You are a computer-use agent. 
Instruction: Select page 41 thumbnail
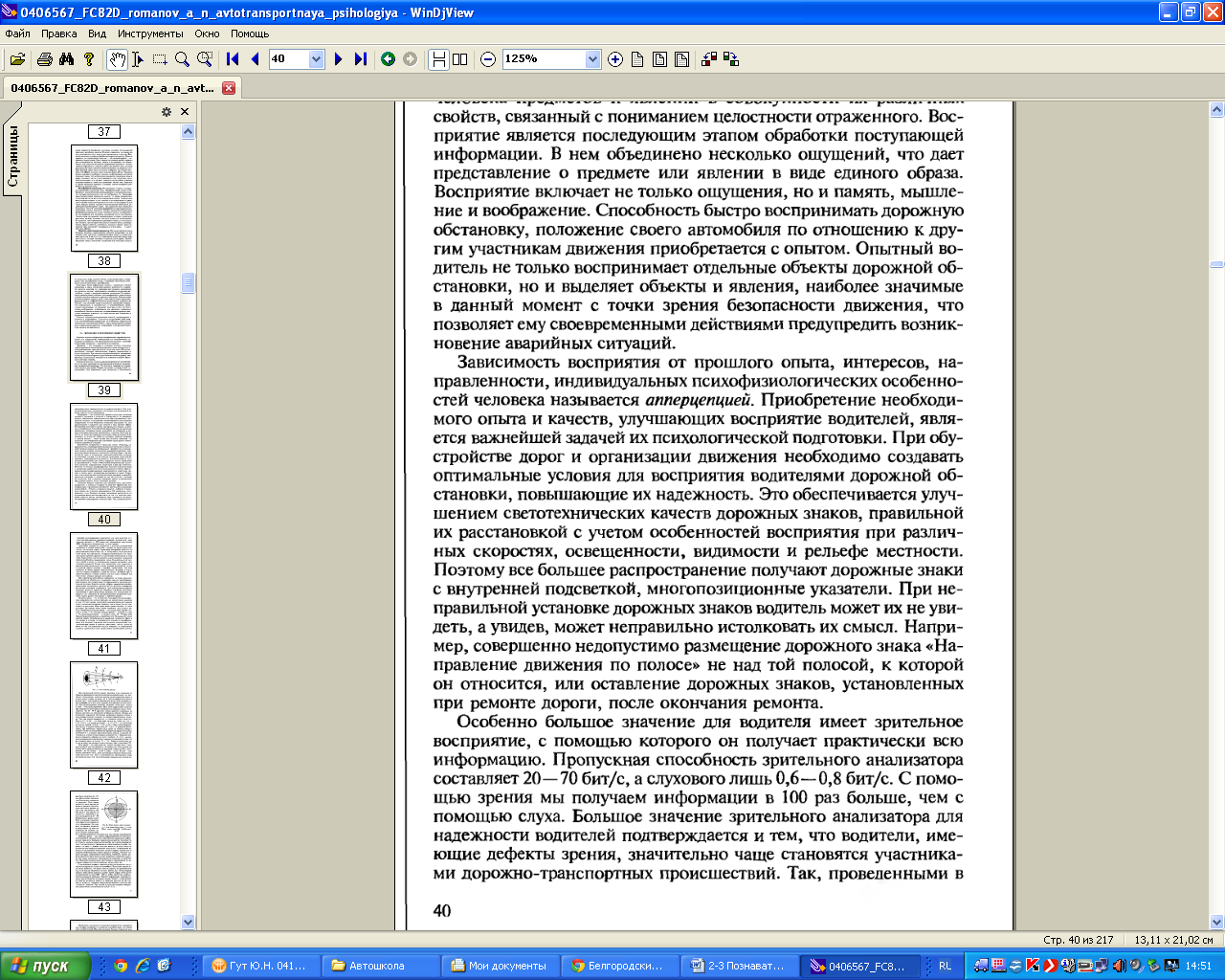point(104,586)
